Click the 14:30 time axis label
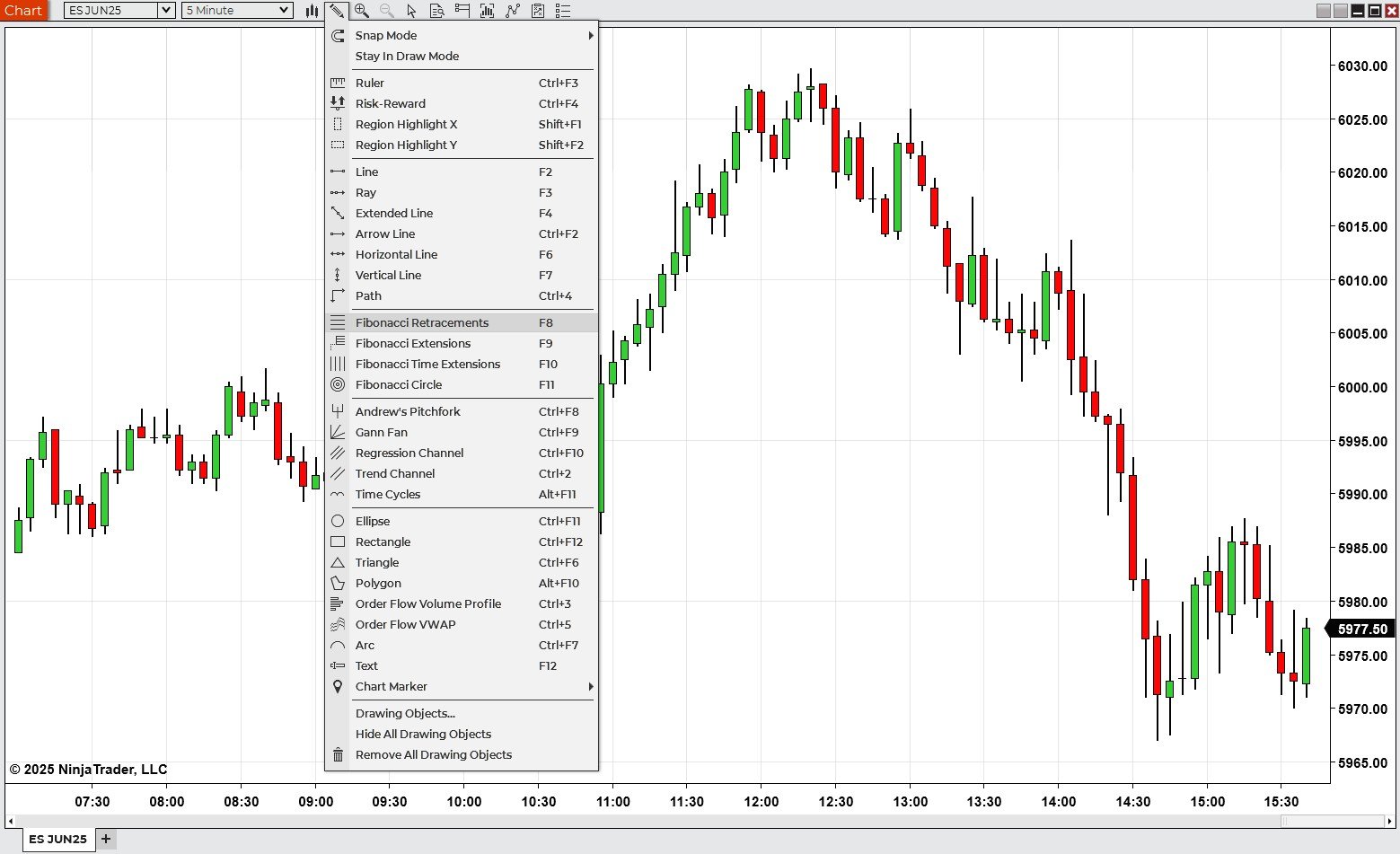This screenshot has width=1400, height=854. [x=1132, y=801]
